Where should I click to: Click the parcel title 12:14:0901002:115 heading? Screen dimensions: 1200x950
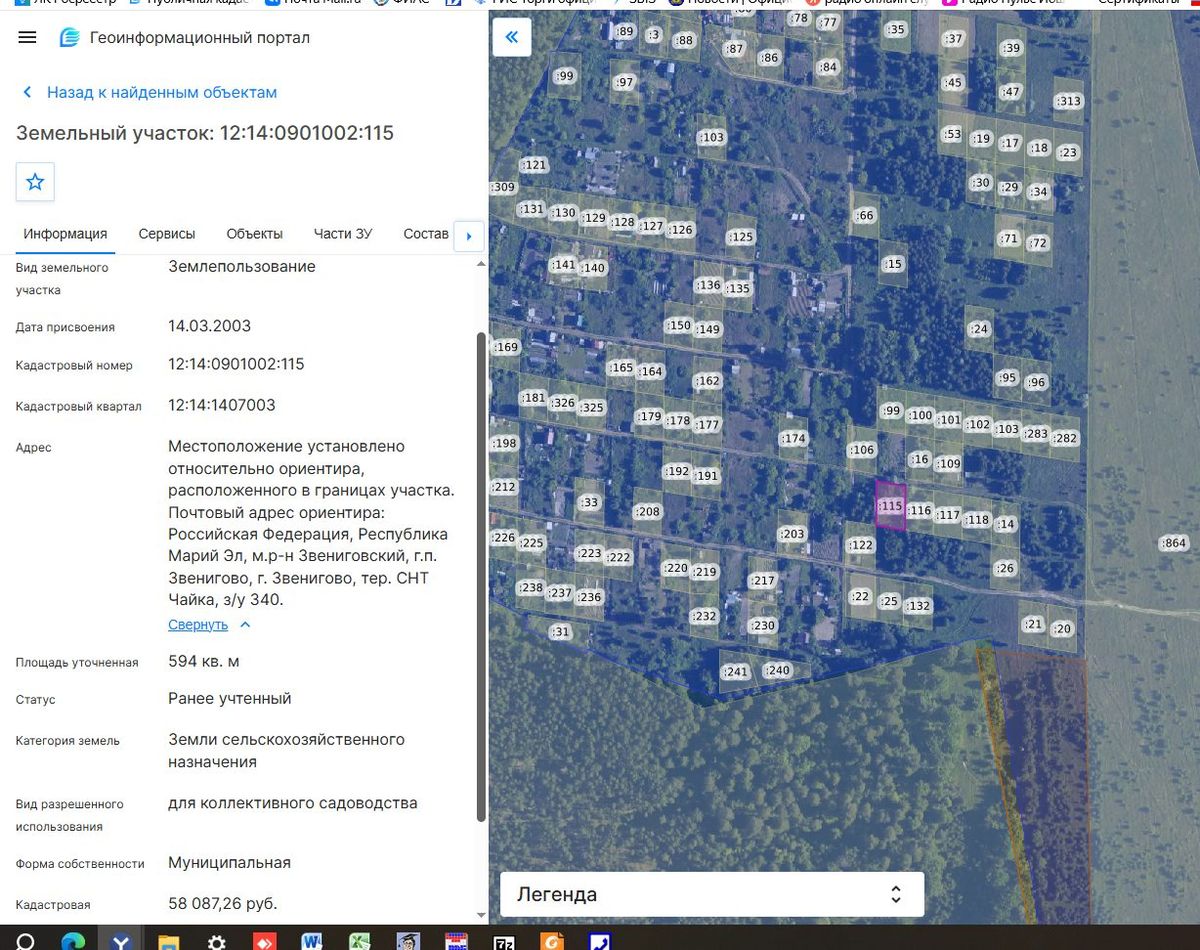(x=205, y=133)
